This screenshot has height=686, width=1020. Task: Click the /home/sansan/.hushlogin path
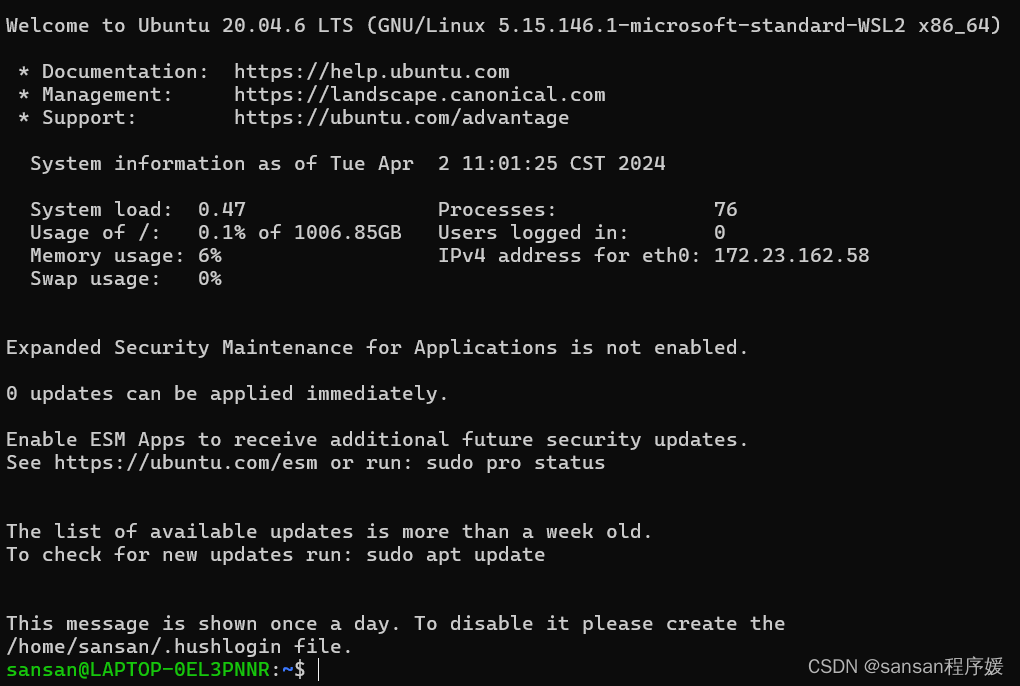tap(144, 647)
